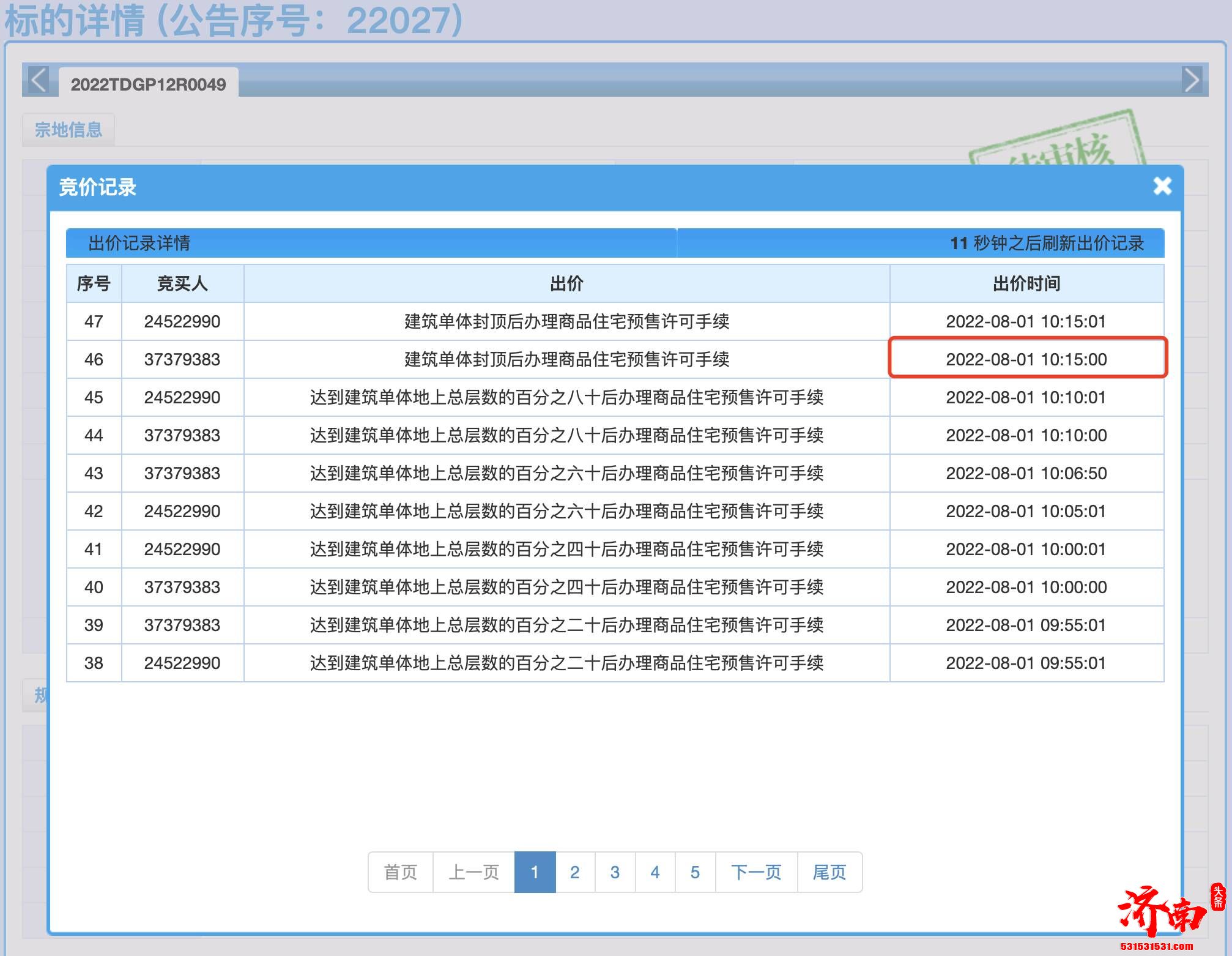Jump to 尾页 last page of bids

click(x=830, y=873)
